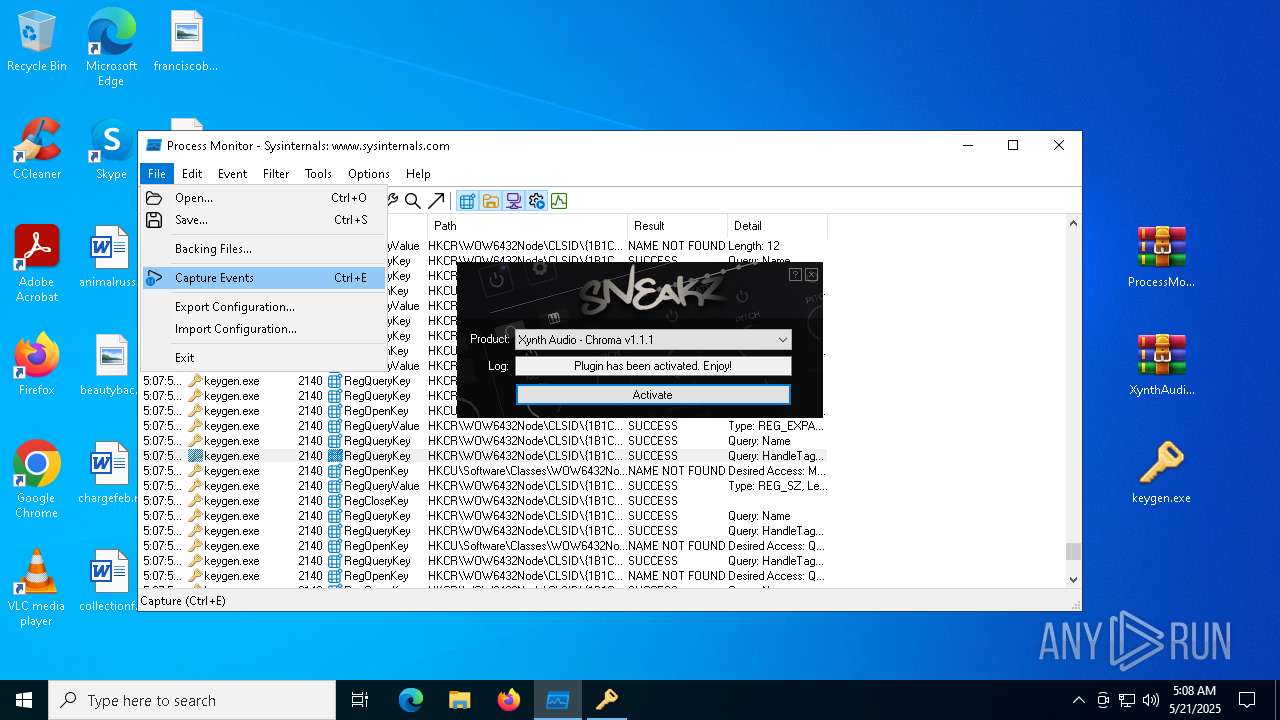Open the File menu in Process Monitor

coord(157,173)
